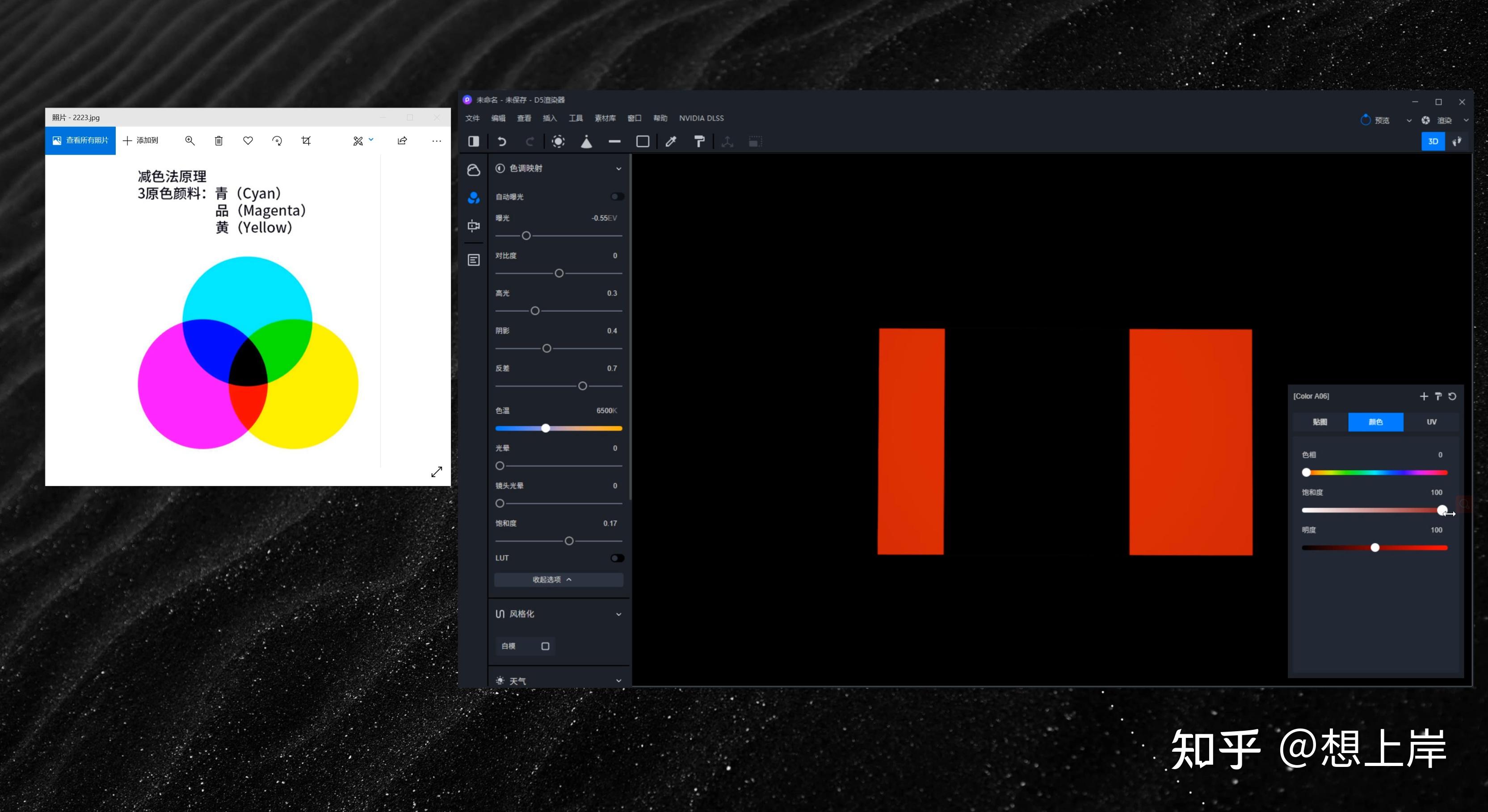The width and height of the screenshot is (1488, 812).
Task: Click the trash delete icon in Photos
Action: tap(219, 140)
